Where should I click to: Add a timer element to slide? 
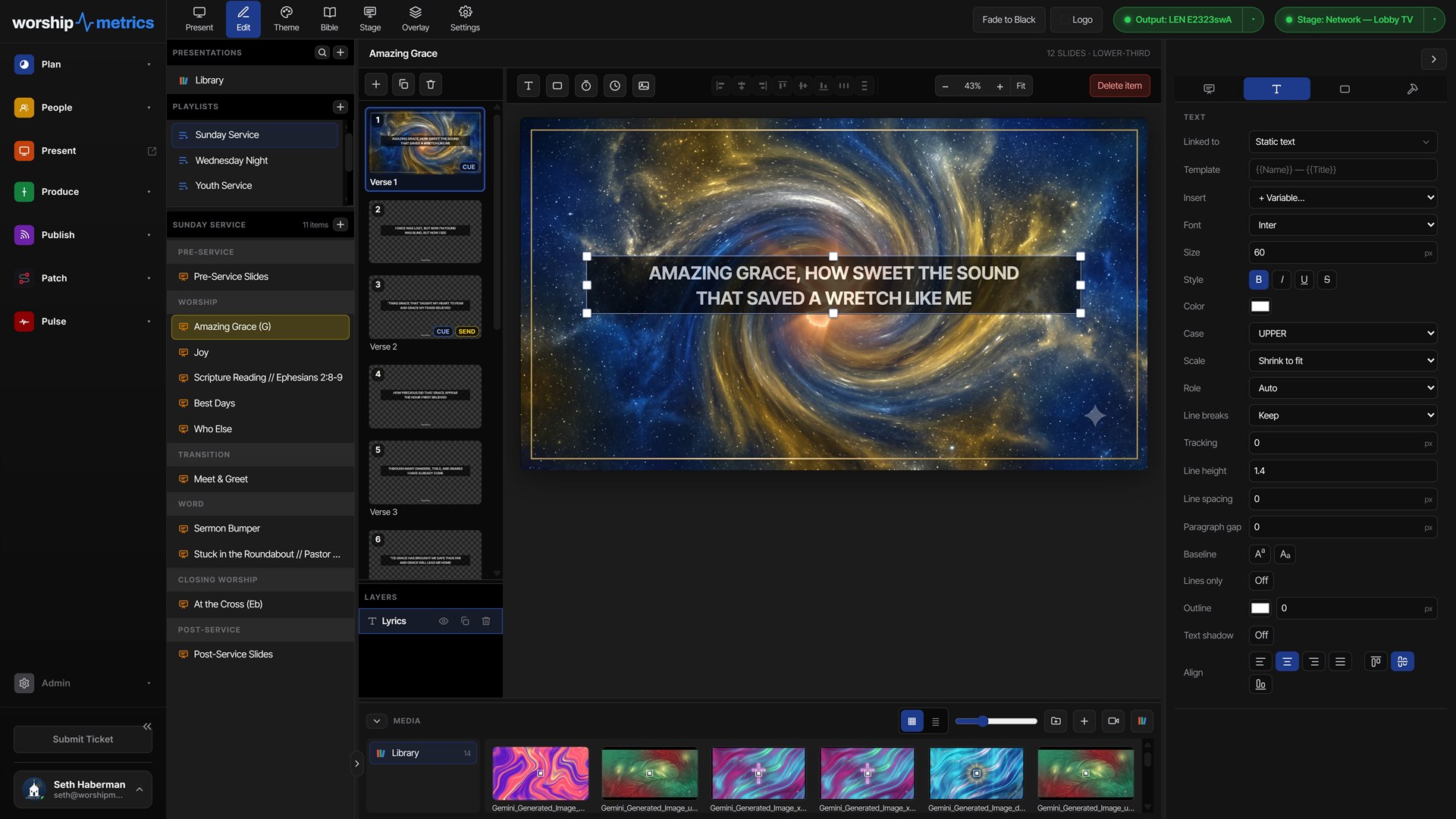pyautogui.click(x=586, y=86)
